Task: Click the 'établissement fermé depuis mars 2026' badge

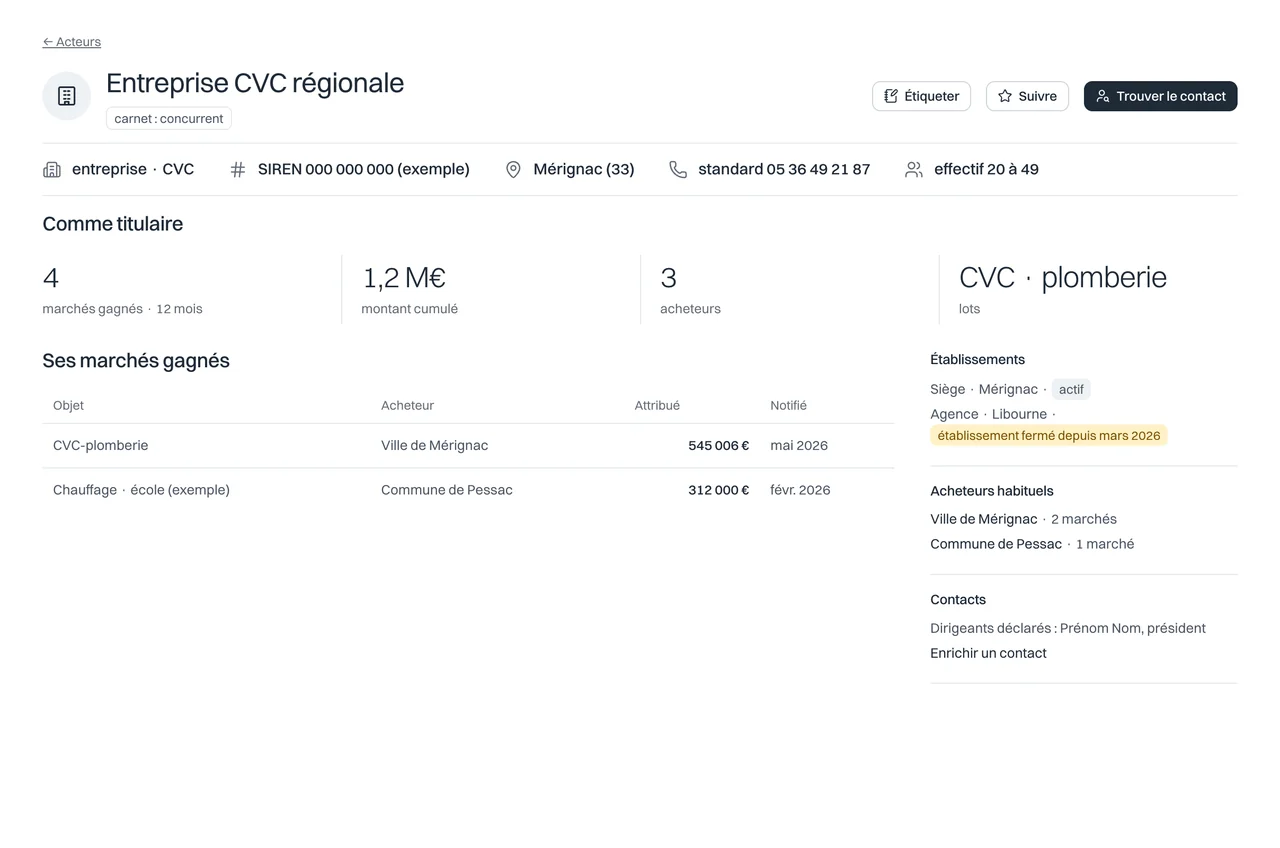Action: point(1049,436)
